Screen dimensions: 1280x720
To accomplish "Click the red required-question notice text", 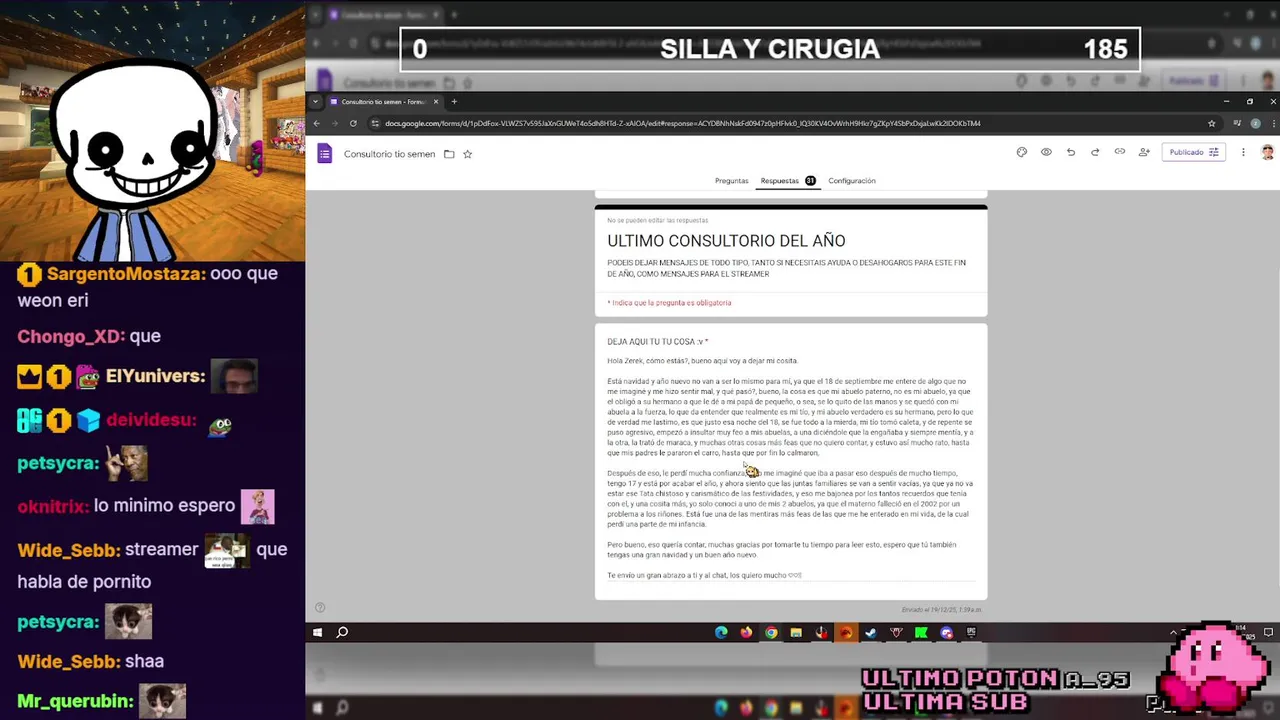I will pyautogui.click(x=669, y=303).
